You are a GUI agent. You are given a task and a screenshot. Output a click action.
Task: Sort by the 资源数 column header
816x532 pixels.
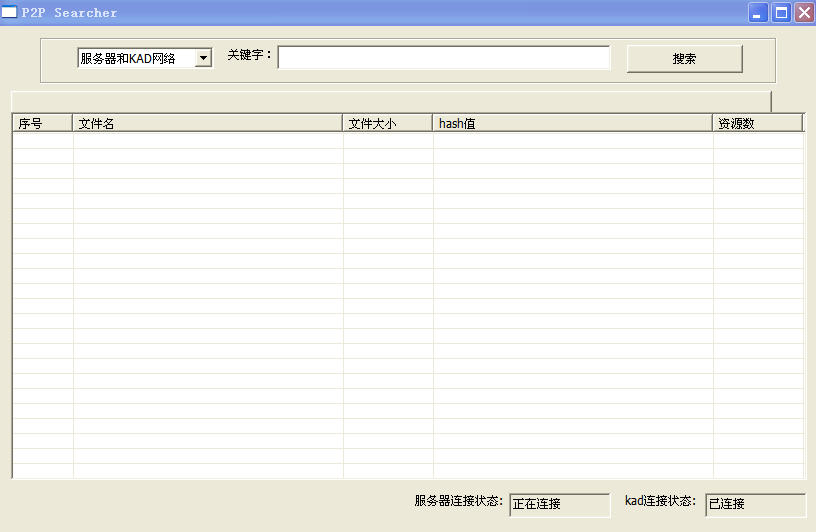coord(757,123)
